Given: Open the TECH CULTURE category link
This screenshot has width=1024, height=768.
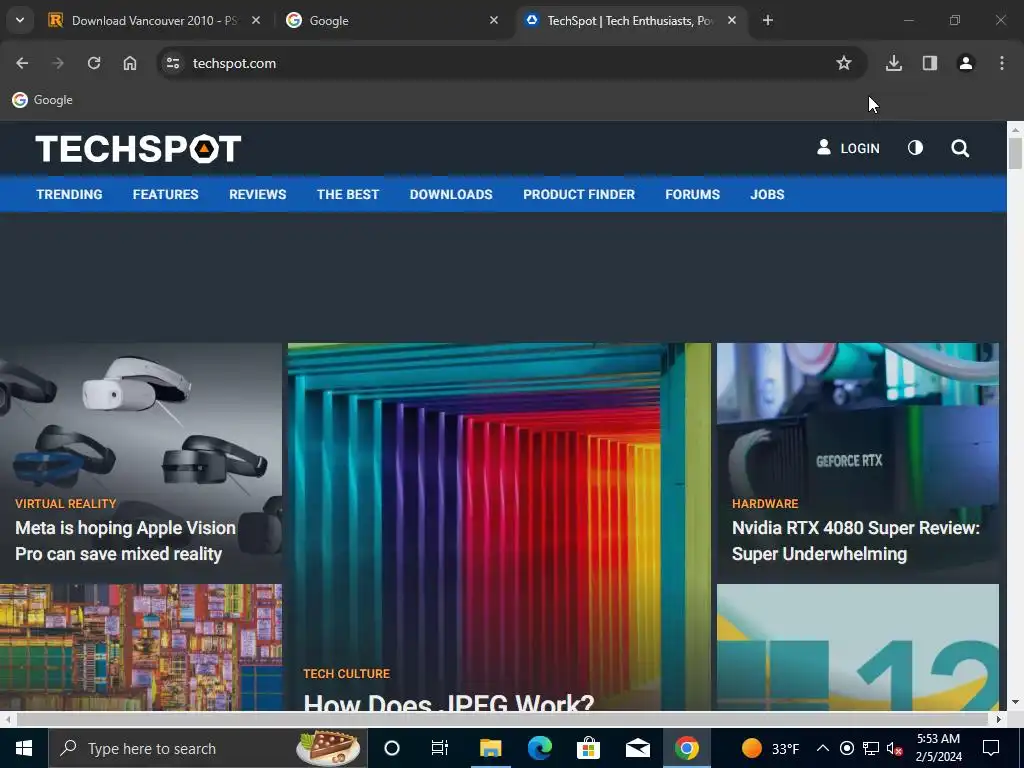Looking at the screenshot, I should (x=346, y=673).
